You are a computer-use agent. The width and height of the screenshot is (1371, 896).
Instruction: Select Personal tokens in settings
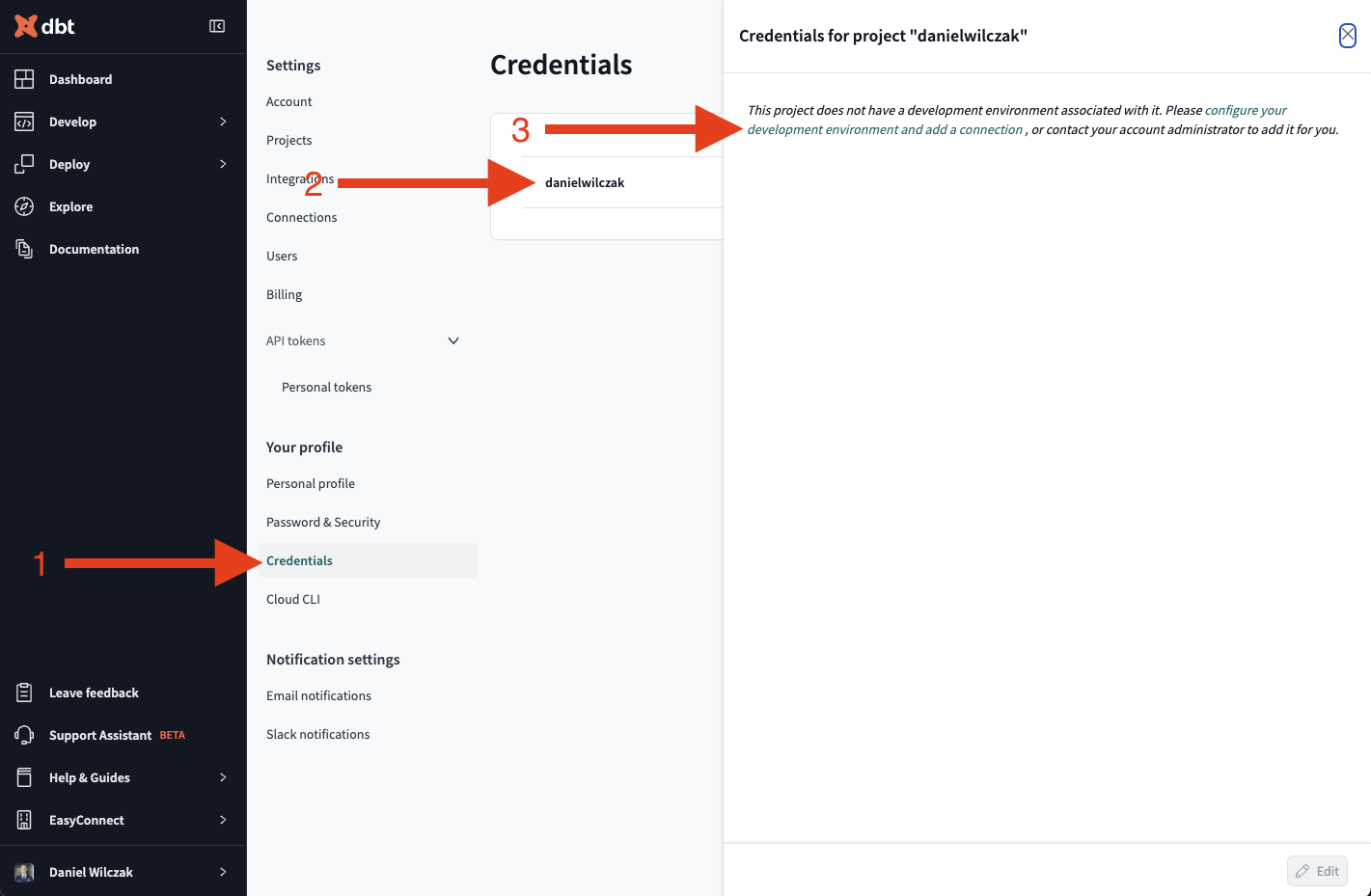click(326, 387)
